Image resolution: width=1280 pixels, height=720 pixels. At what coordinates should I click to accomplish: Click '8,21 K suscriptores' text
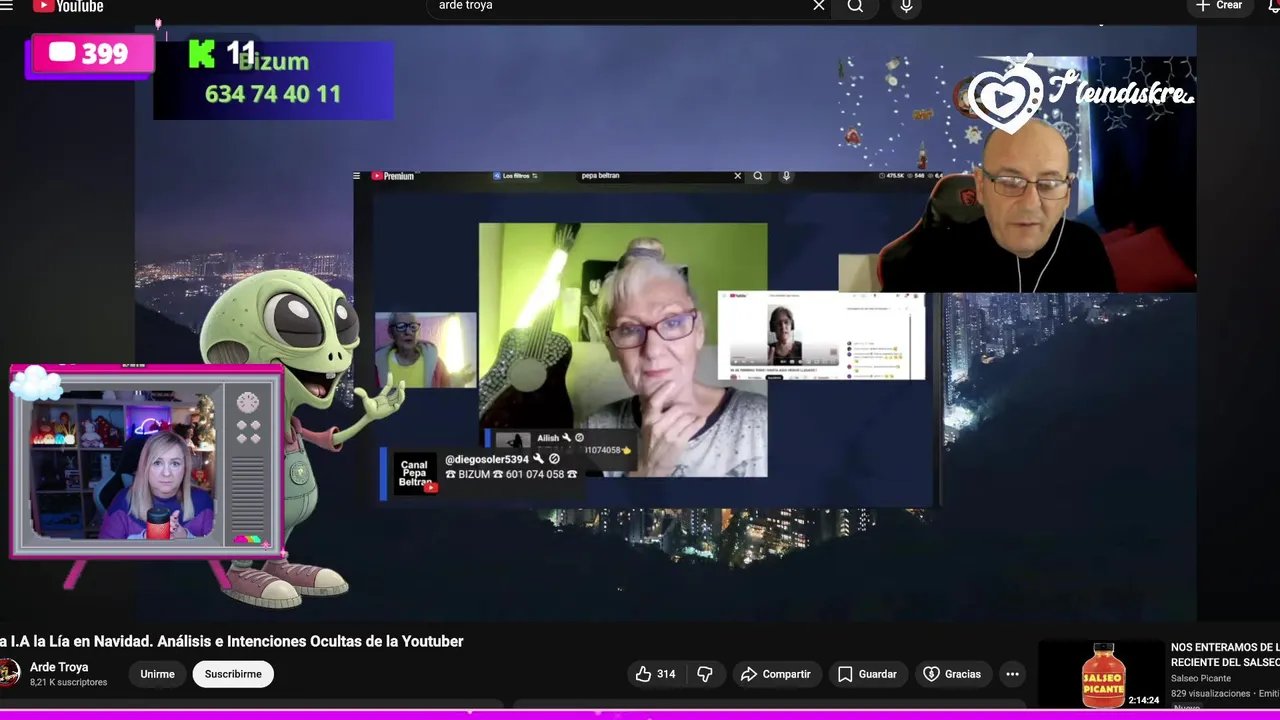pyautogui.click(x=68, y=682)
